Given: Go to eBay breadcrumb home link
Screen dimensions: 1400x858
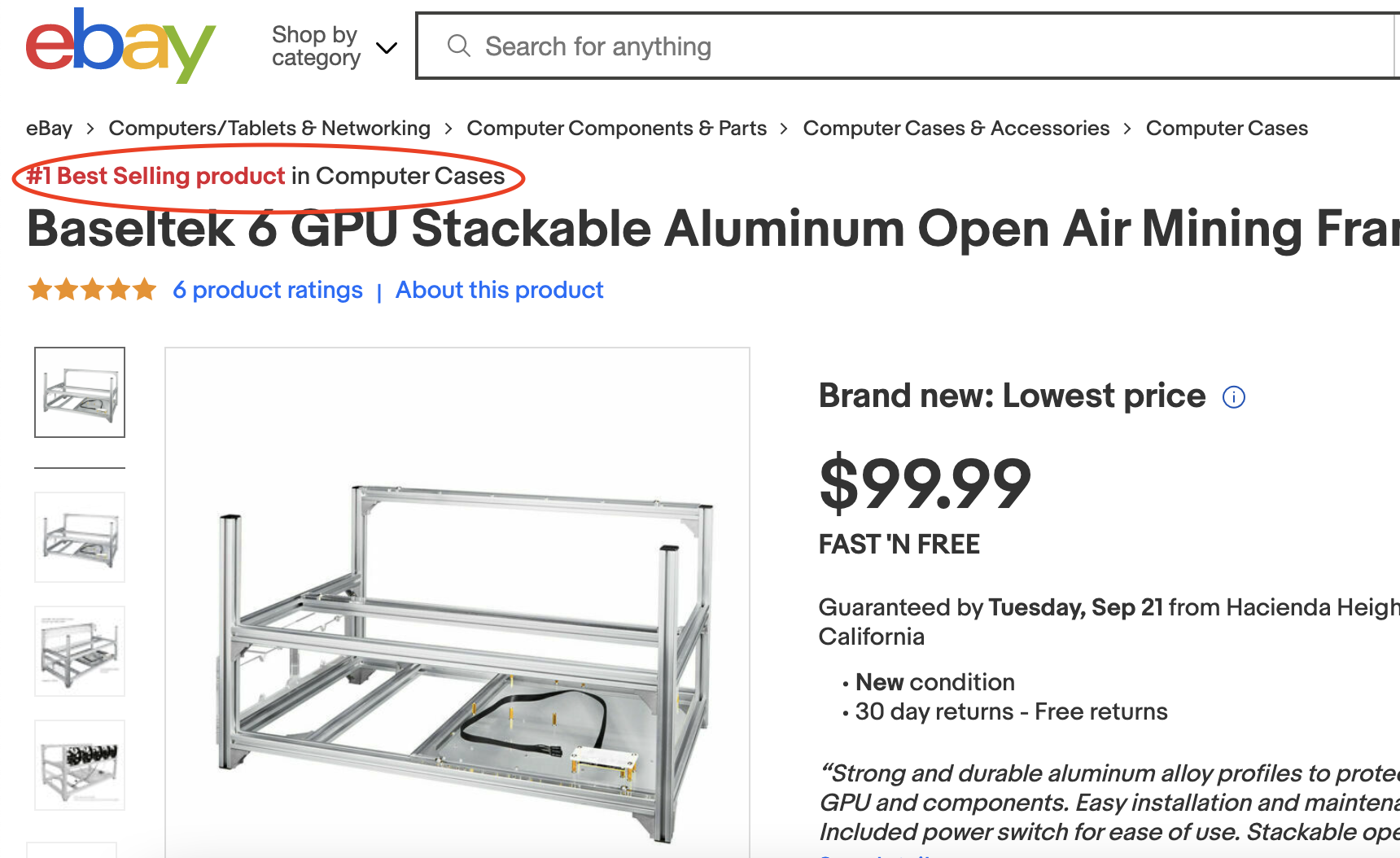Looking at the screenshot, I should 49,128.
